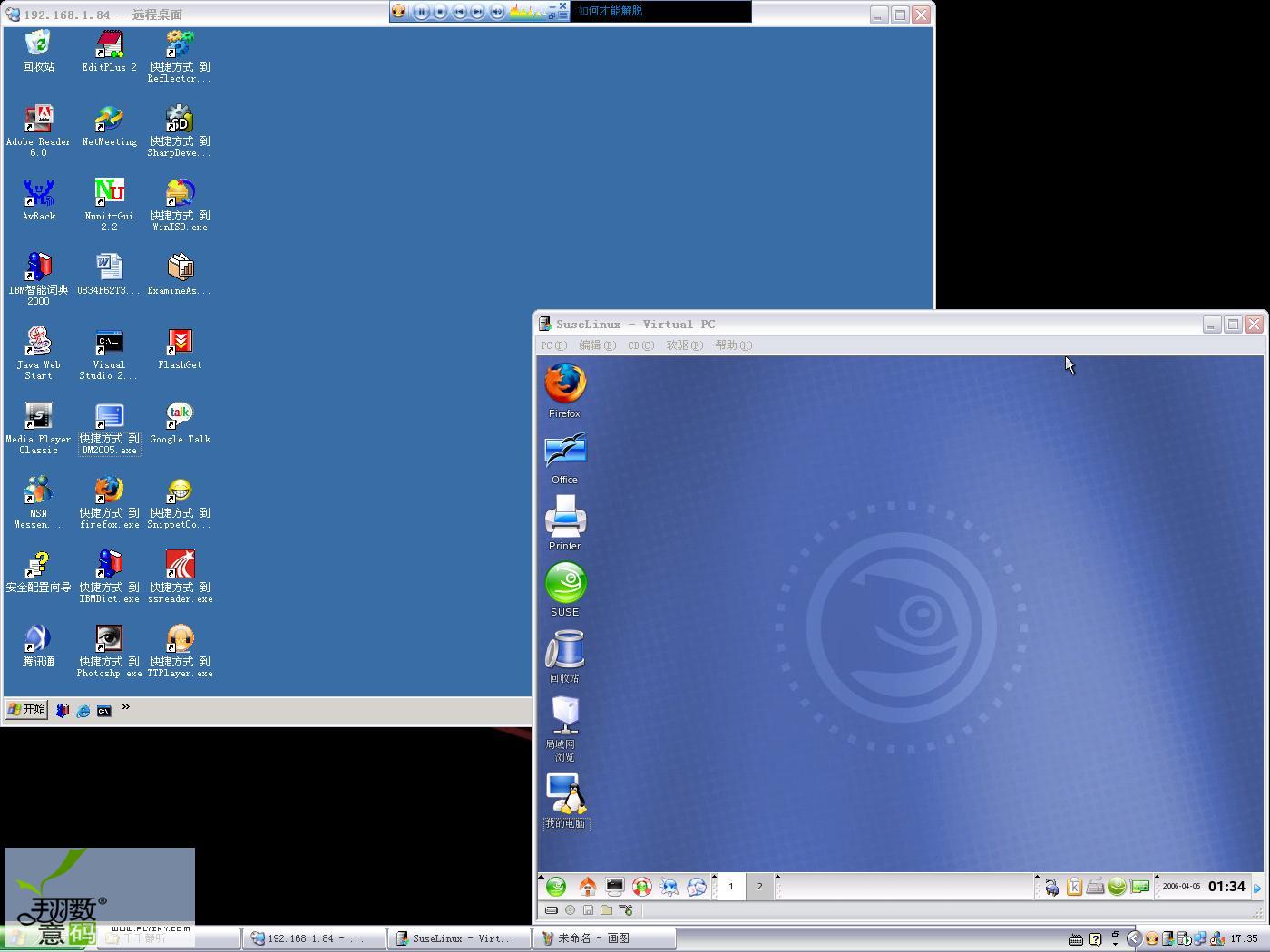
Task: Open the TTPlayer.exe shortcut on the remote desktop
Action: (x=180, y=651)
